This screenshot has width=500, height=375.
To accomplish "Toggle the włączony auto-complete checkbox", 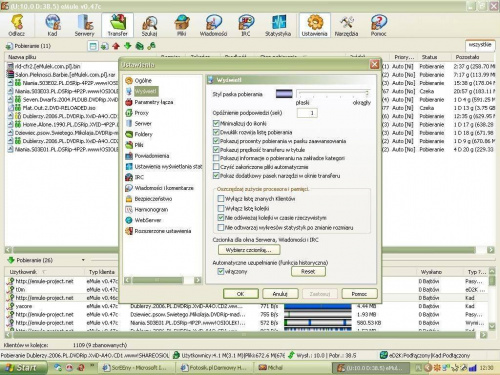I will pyautogui.click(x=221, y=272).
